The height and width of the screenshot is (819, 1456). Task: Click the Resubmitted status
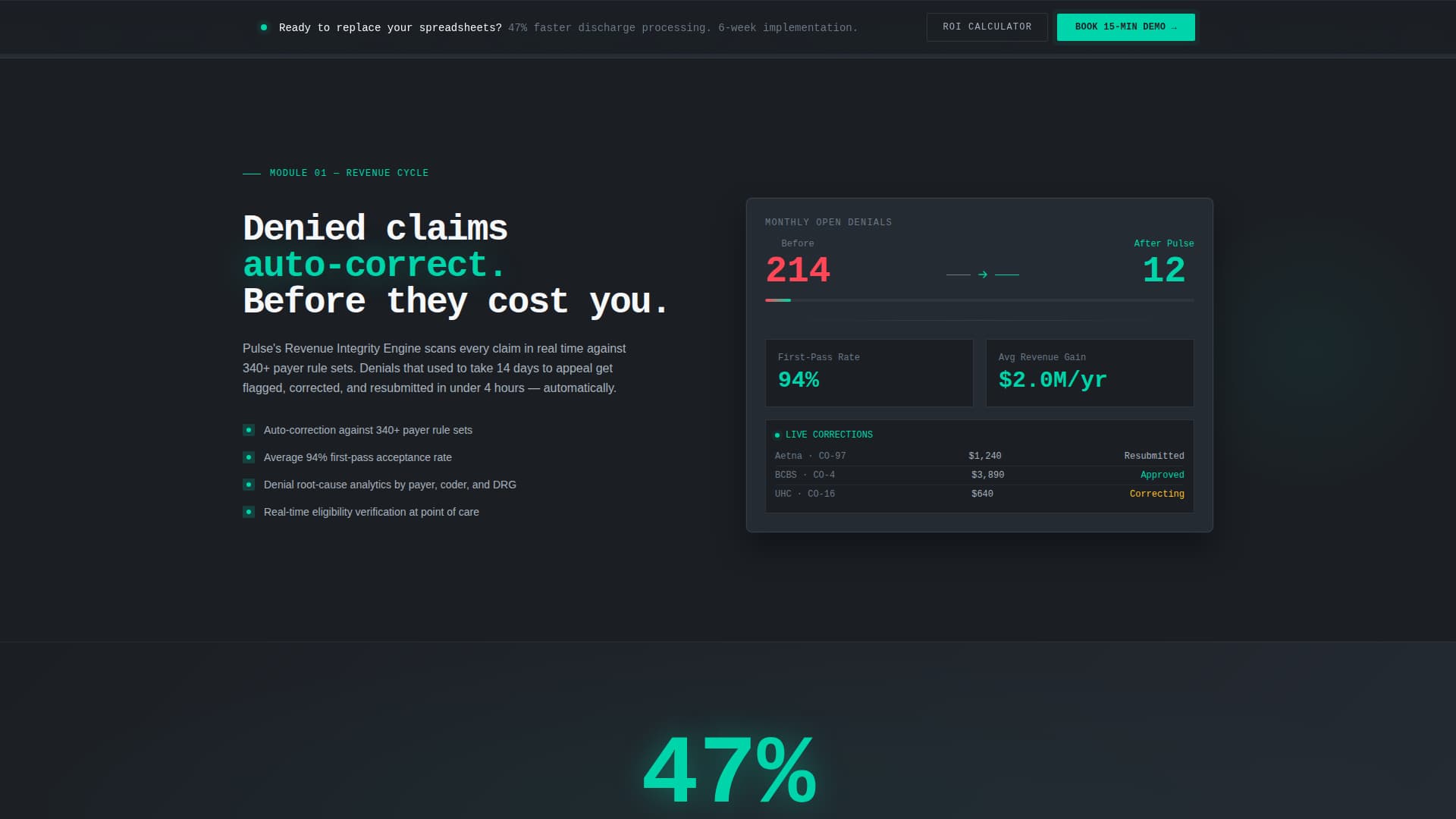pyautogui.click(x=1154, y=456)
